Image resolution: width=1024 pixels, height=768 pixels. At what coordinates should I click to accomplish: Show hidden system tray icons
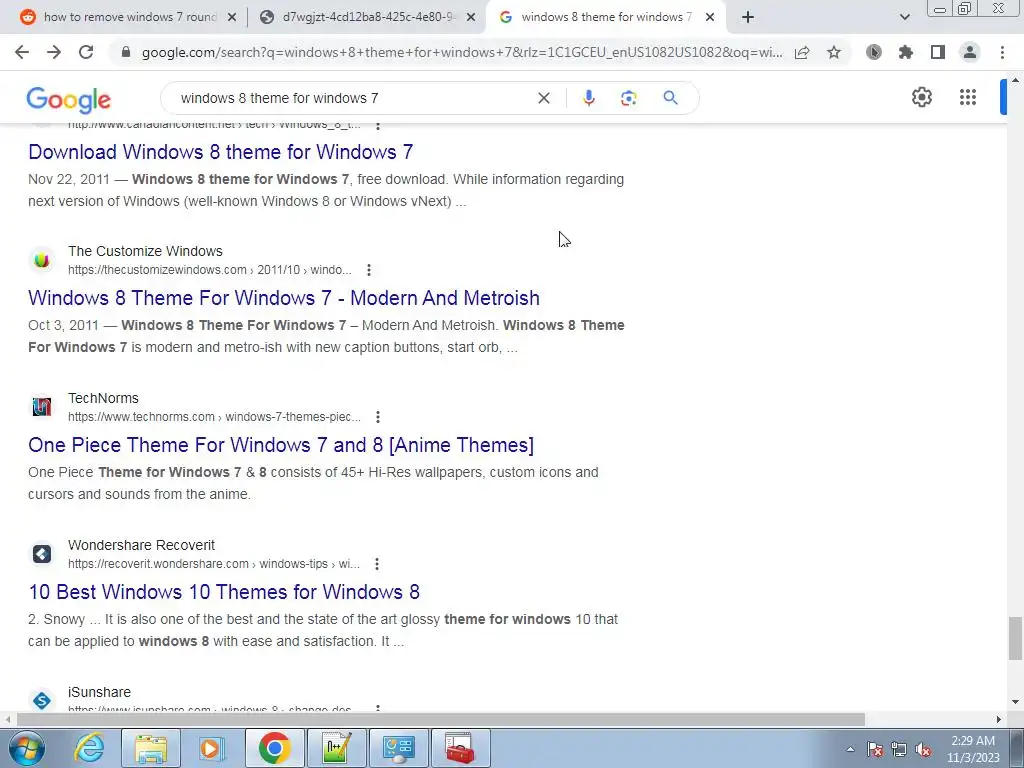tap(850, 750)
